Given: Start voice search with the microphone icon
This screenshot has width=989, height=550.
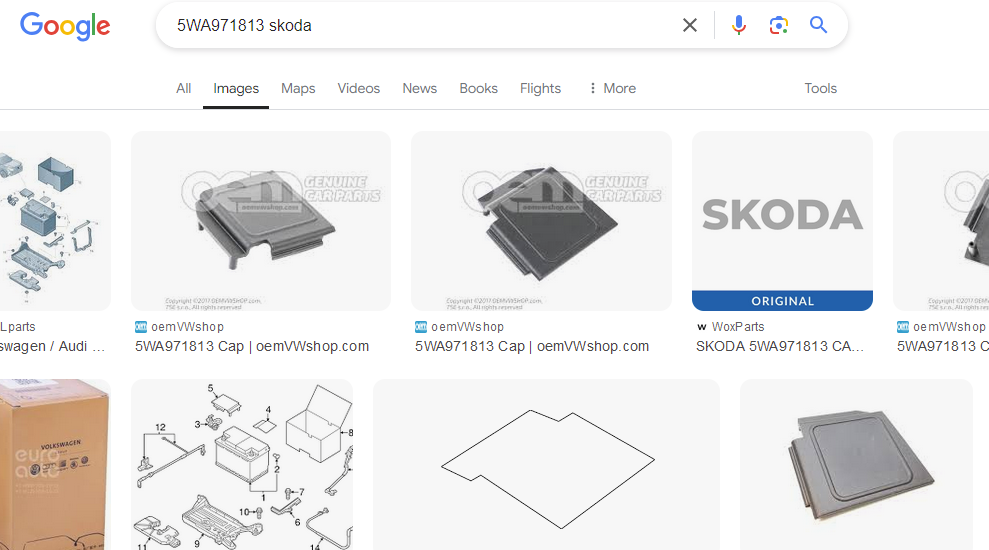Looking at the screenshot, I should tap(739, 25).
